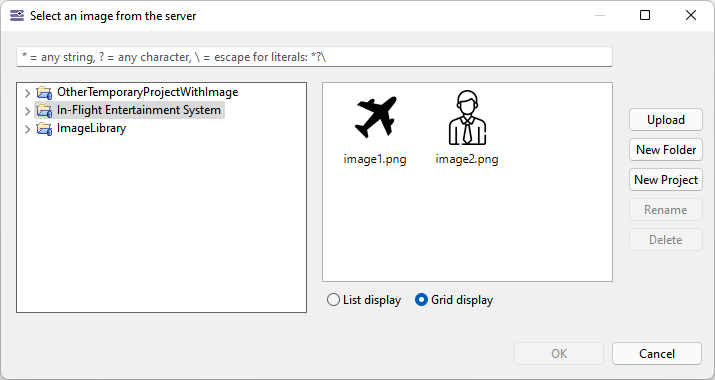Click the OtherTemporaryProjectWithImage folder icon
The width and height of the screenshot is (715, 380).
(44, 93)
